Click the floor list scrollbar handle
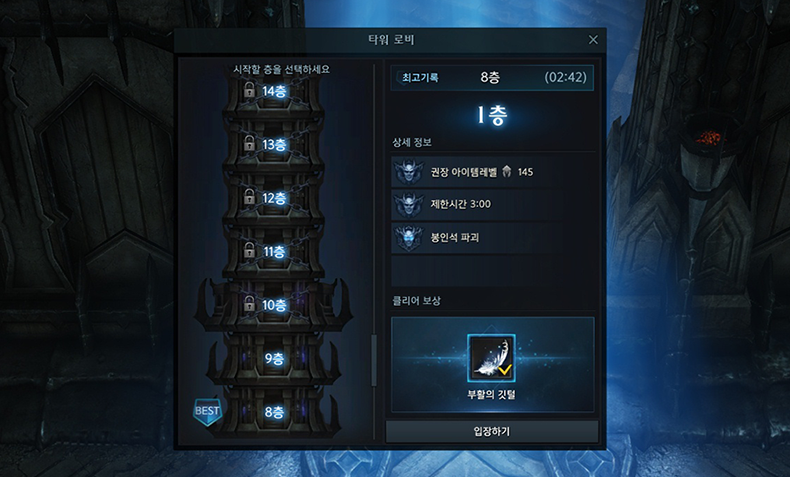This screenshot has width=790, height=477. click(x=374, y=361)
